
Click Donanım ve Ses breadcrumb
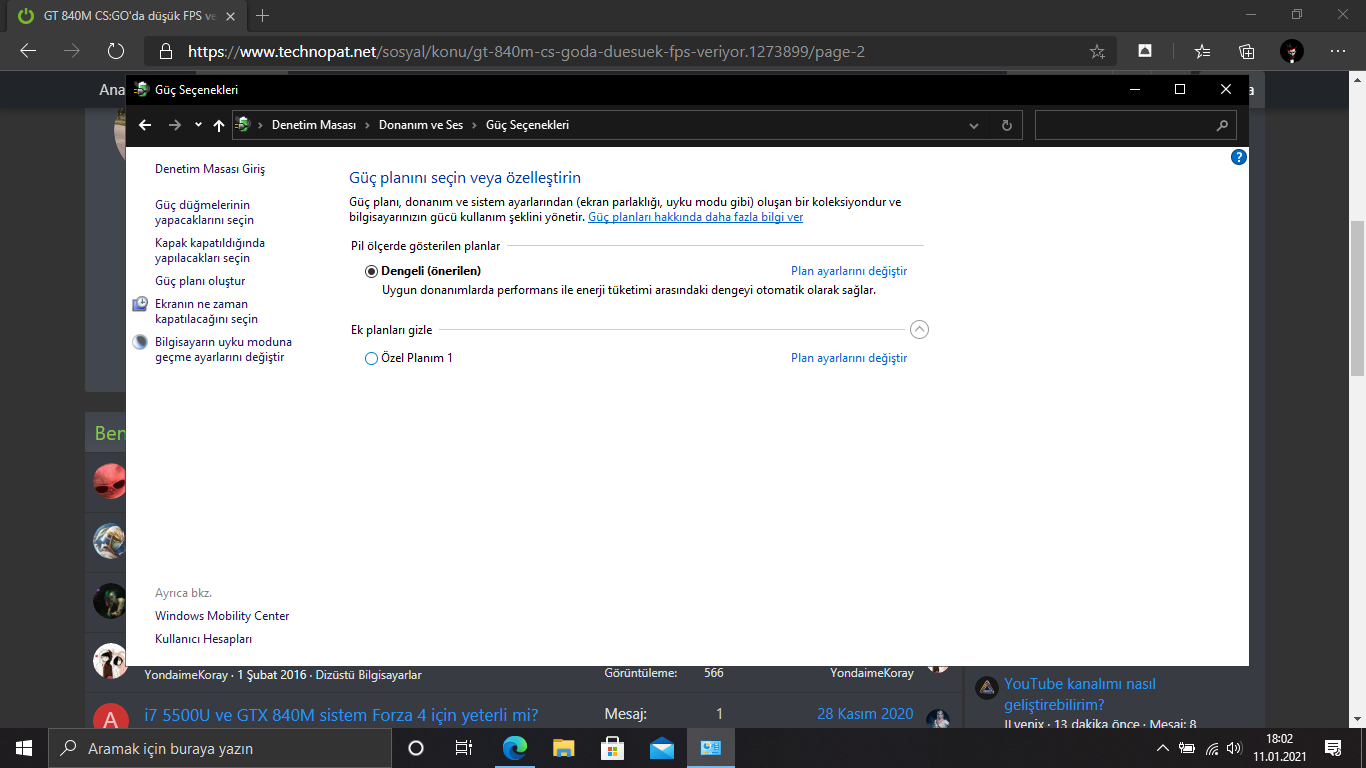pyautogui.click(x=421, y=125)
